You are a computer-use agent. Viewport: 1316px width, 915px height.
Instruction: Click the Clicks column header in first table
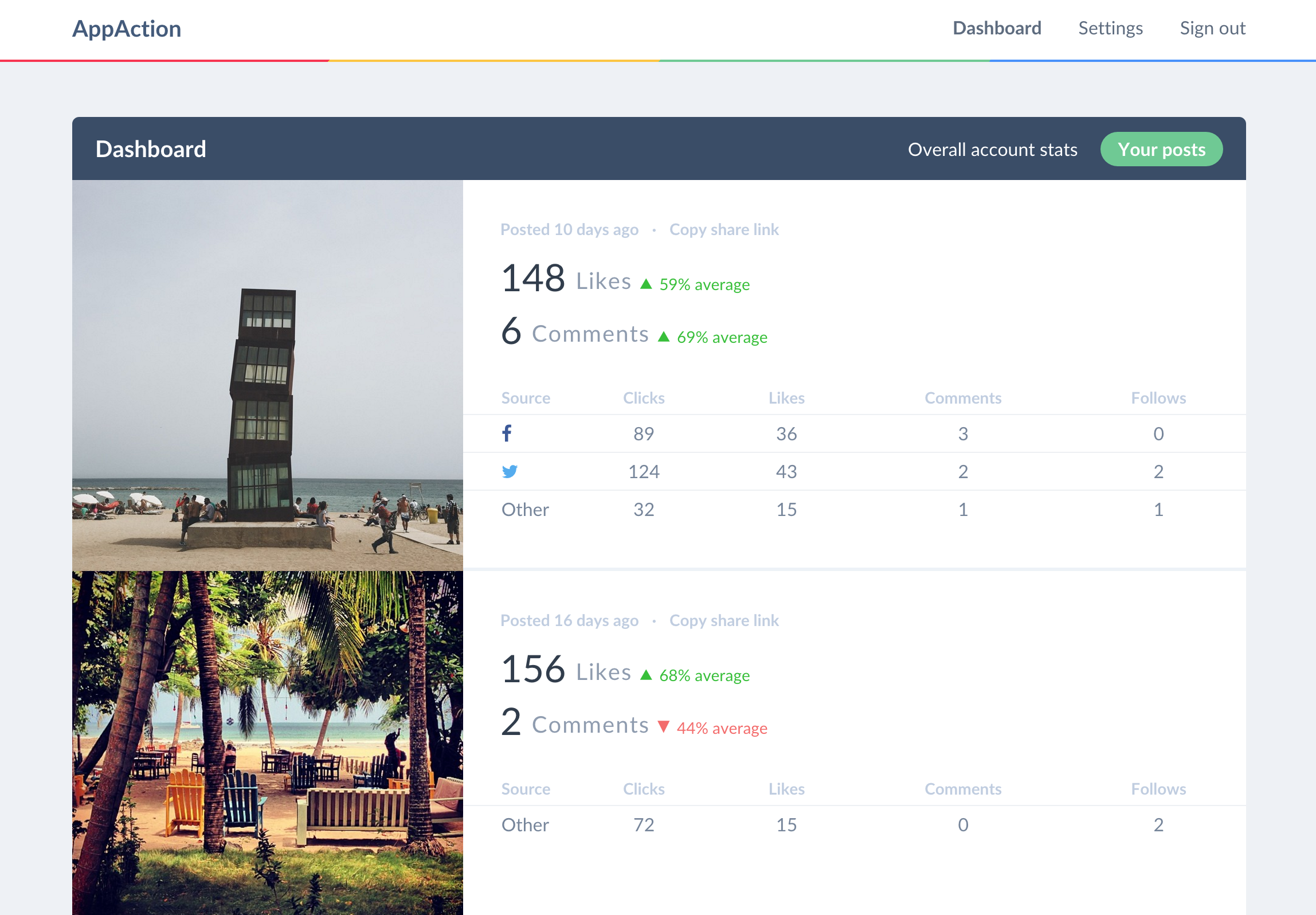click(x=644, y=398)
